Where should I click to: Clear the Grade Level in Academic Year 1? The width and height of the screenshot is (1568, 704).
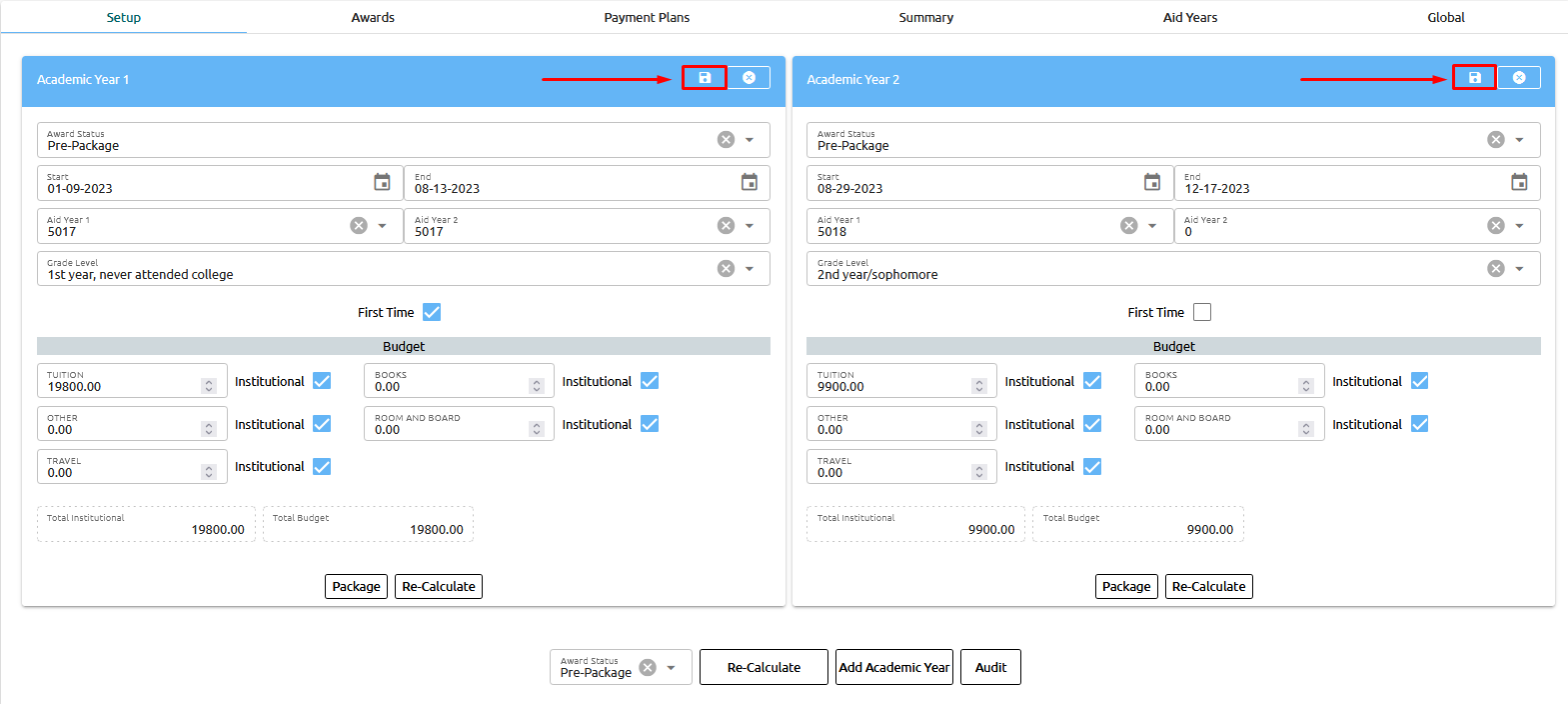[726, 269]
